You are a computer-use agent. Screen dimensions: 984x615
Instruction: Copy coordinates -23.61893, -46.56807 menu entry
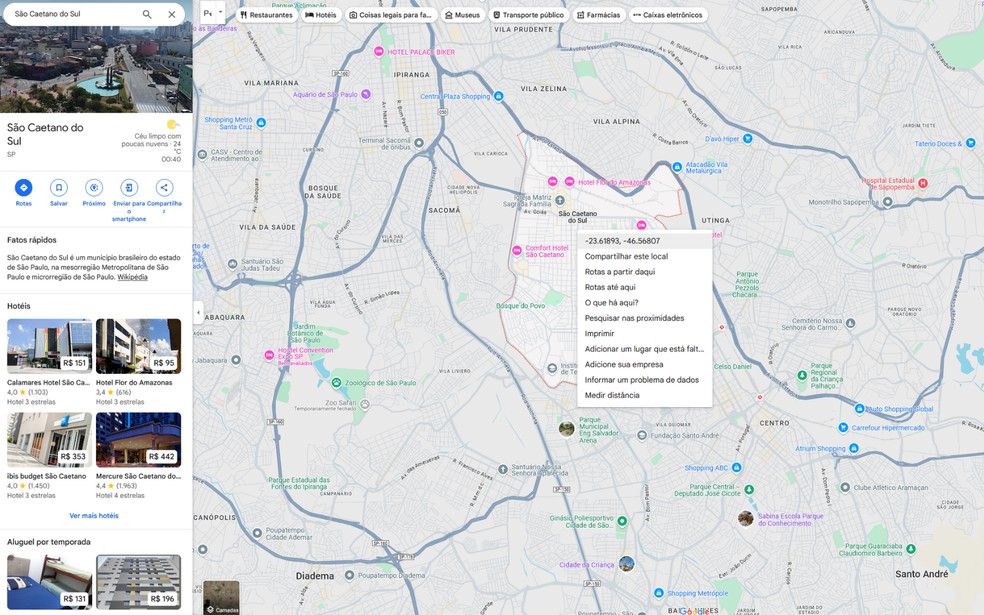click(x=644, y=241)
